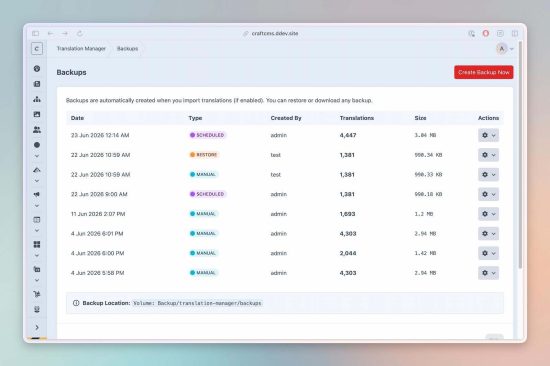Open actions menu for 4 Jun 6:01 PM backup
550x366 pixels.
tap(488, 233)
